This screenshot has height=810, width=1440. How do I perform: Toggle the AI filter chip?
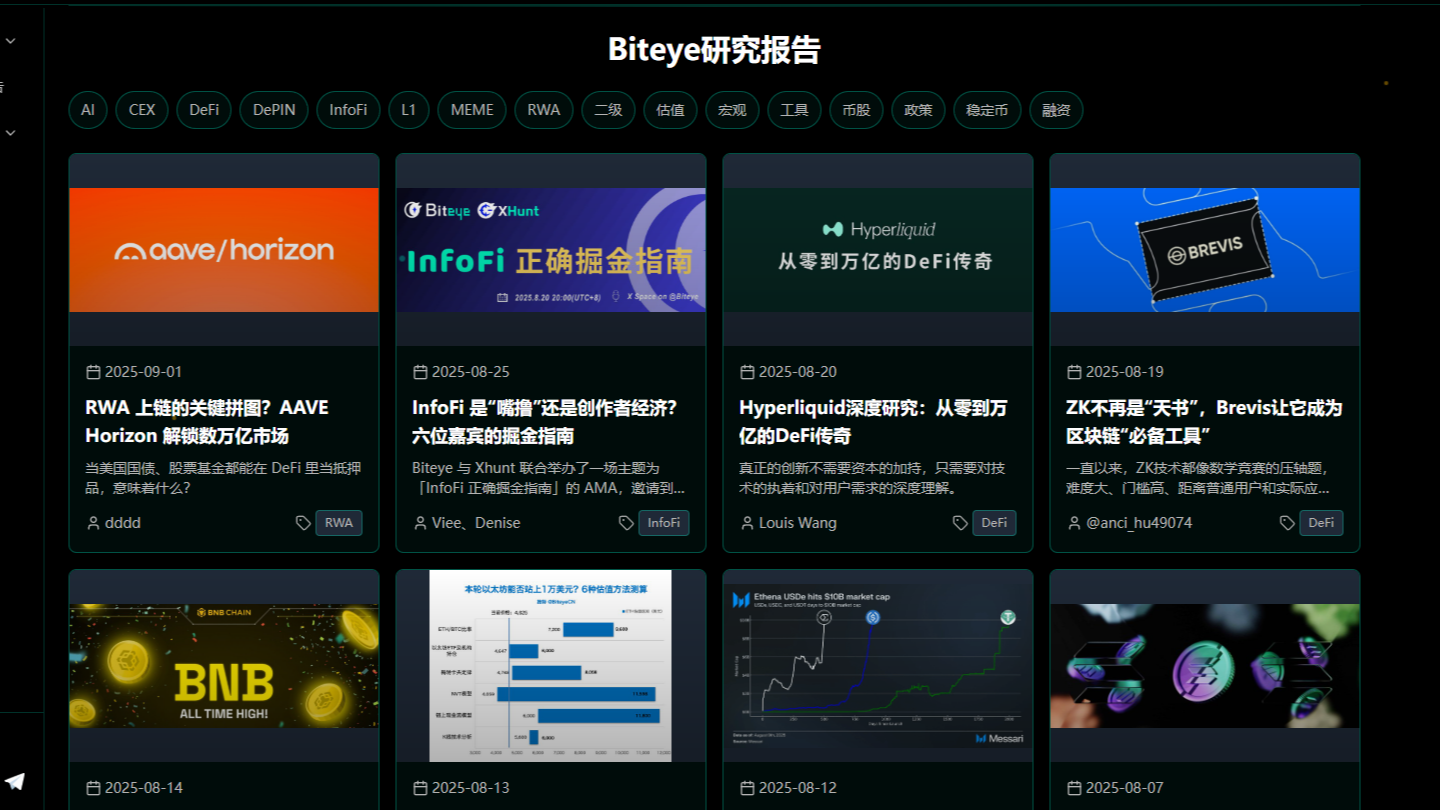point(87,110)
